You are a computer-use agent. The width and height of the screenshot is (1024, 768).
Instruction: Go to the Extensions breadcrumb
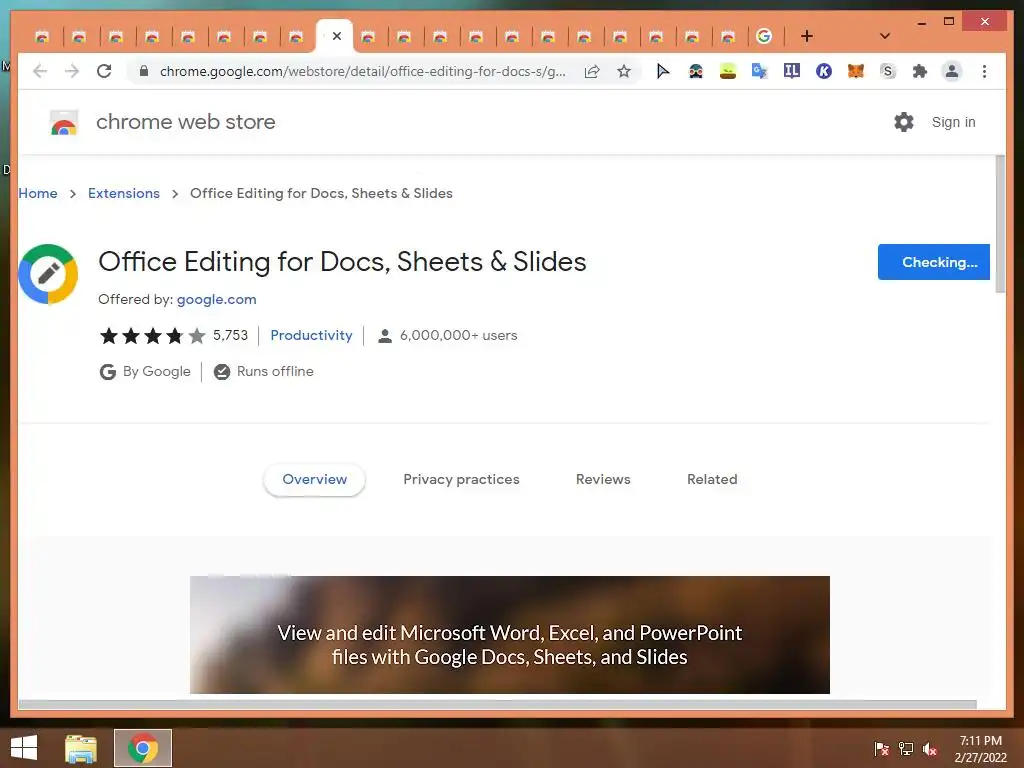(x=123, y=193)
